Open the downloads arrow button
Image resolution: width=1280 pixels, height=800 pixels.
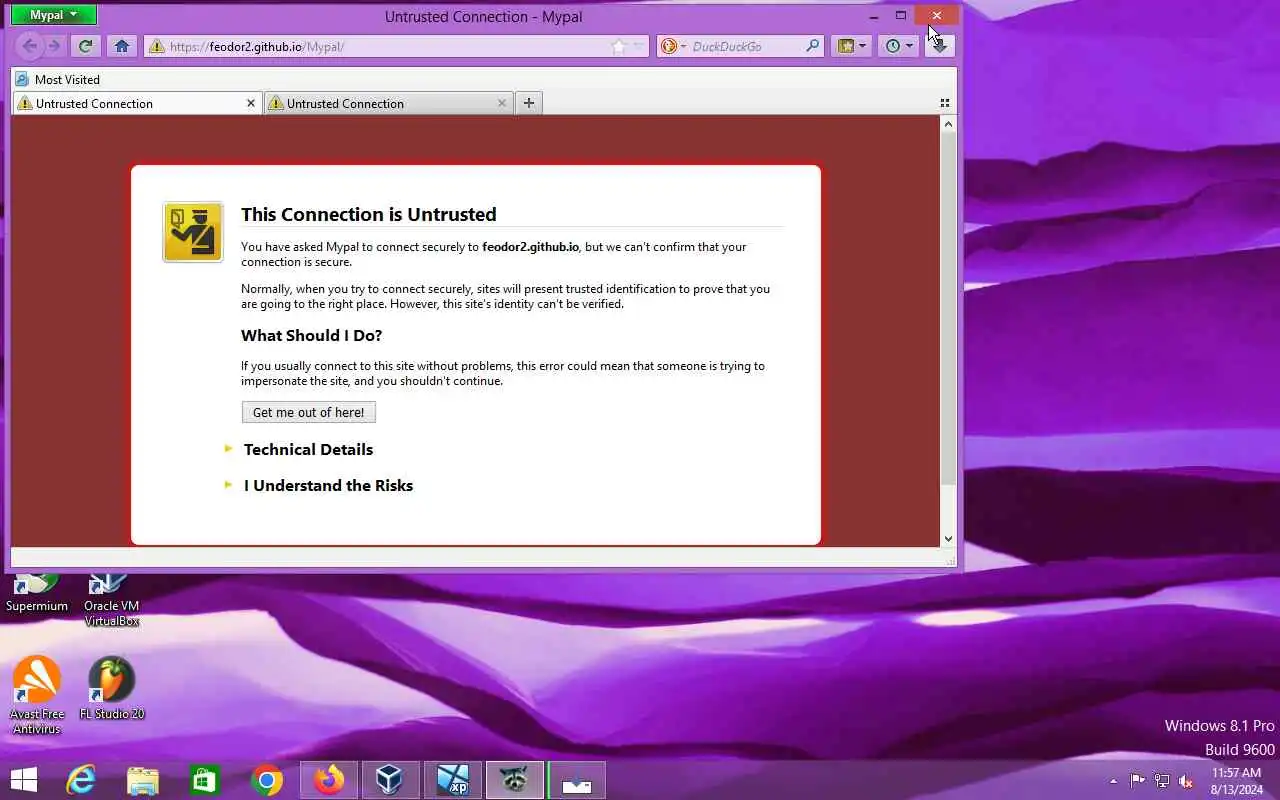pyautogui.click(x=940, y=46)
